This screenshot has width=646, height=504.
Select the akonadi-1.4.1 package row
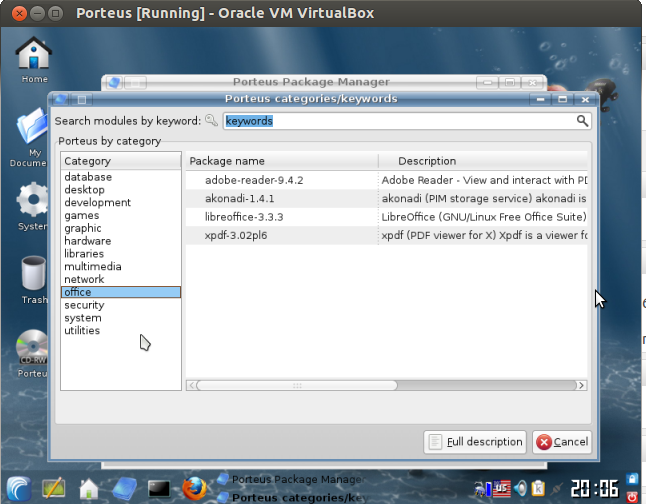pyautogui.click(x=386, y=199)
